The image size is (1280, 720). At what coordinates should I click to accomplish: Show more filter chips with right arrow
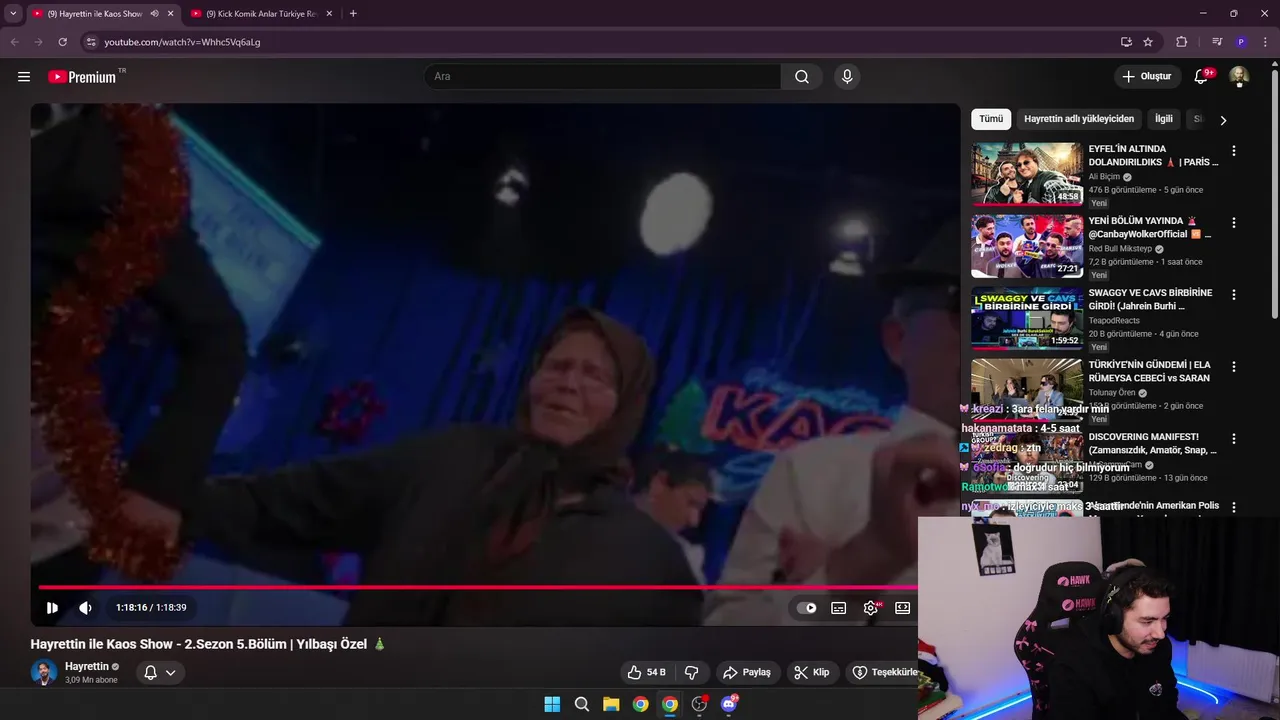point(1222,120)
